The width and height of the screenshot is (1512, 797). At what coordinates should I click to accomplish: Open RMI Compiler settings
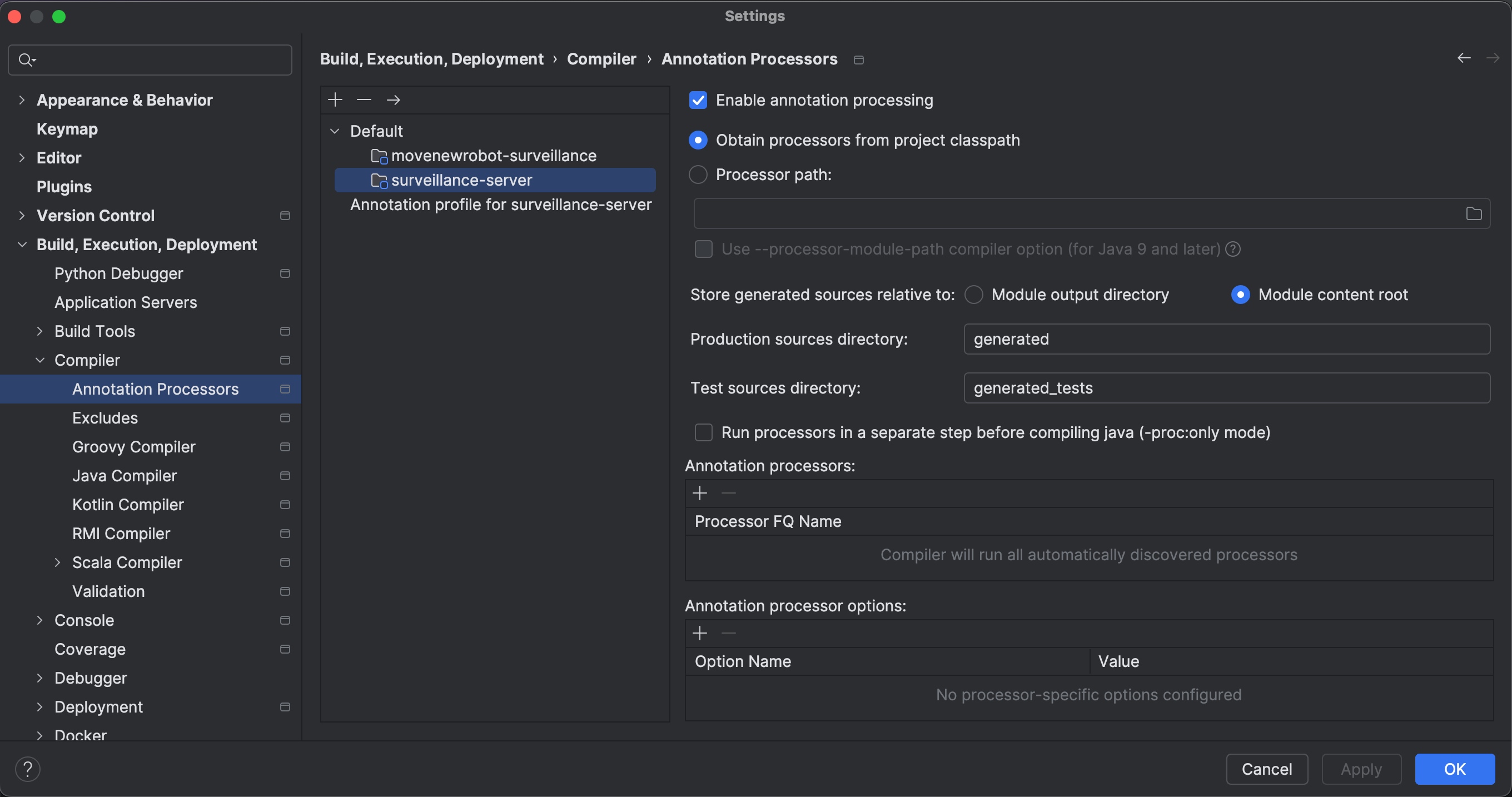pos(121,534)
